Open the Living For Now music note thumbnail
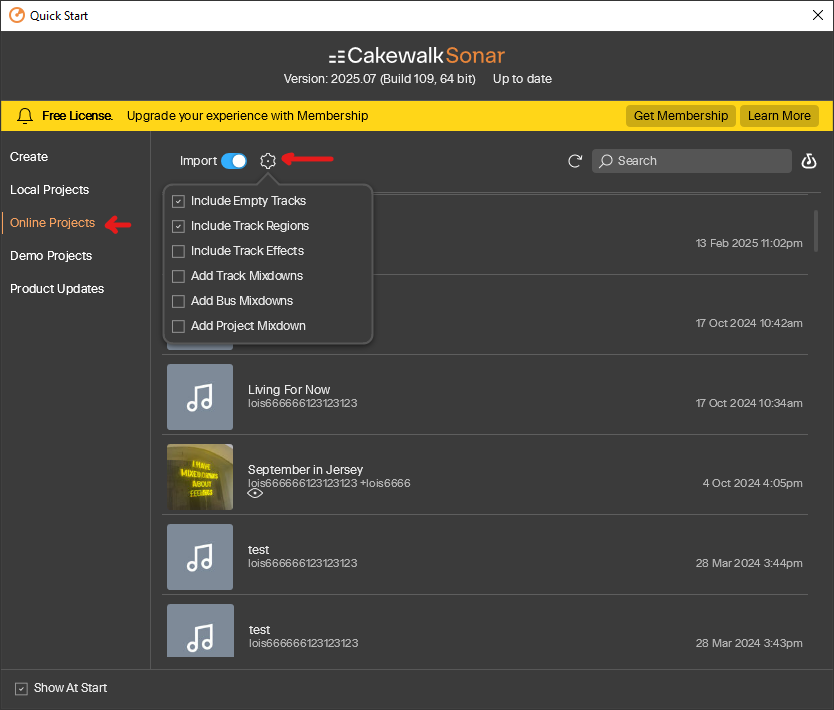Image resolution: width=834 pixels, height=710 pixels. pyautogui.click(x=200, y=397)
